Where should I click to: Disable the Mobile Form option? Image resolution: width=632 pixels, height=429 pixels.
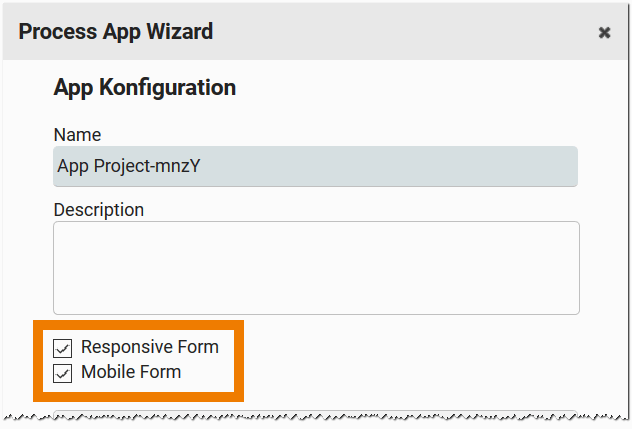63,373
